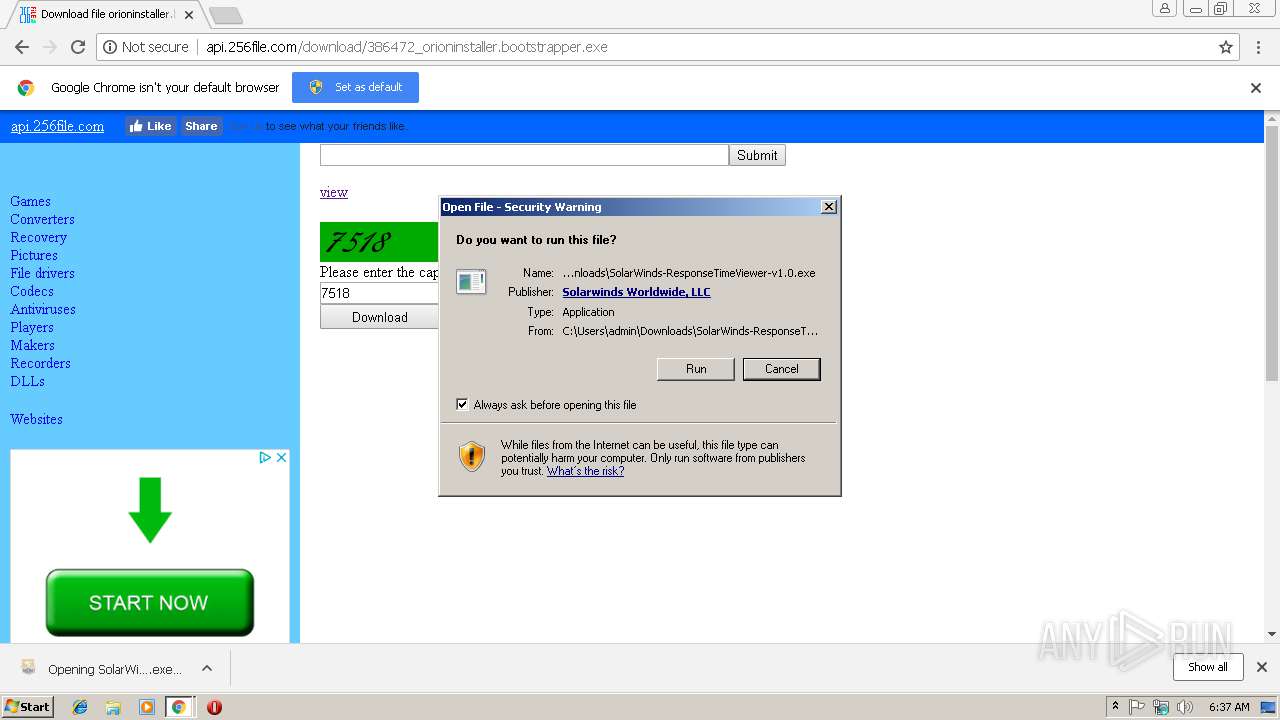1280x720 pixels.
Task: Open the 'What's the risk?' link
Action: click(585, 471)
